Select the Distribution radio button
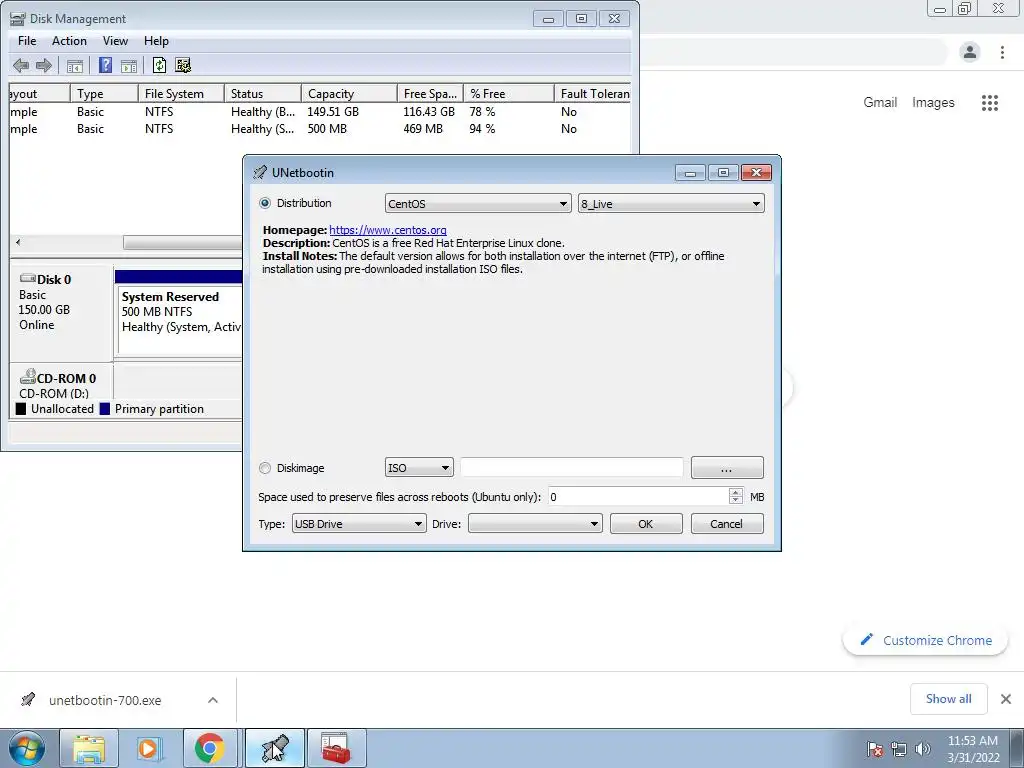The height and width of the screenshot is (768, 1024). (264, 203)
